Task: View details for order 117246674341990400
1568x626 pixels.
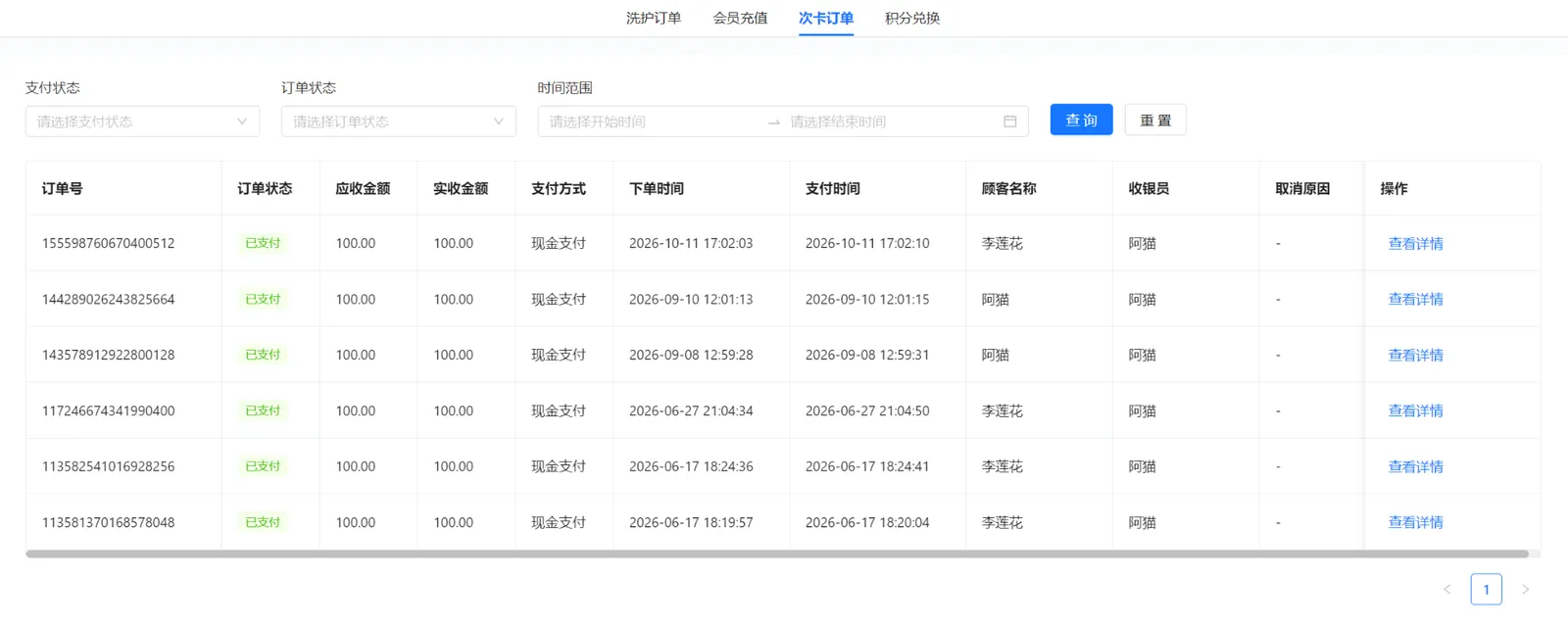Action: click(1415, 410)
